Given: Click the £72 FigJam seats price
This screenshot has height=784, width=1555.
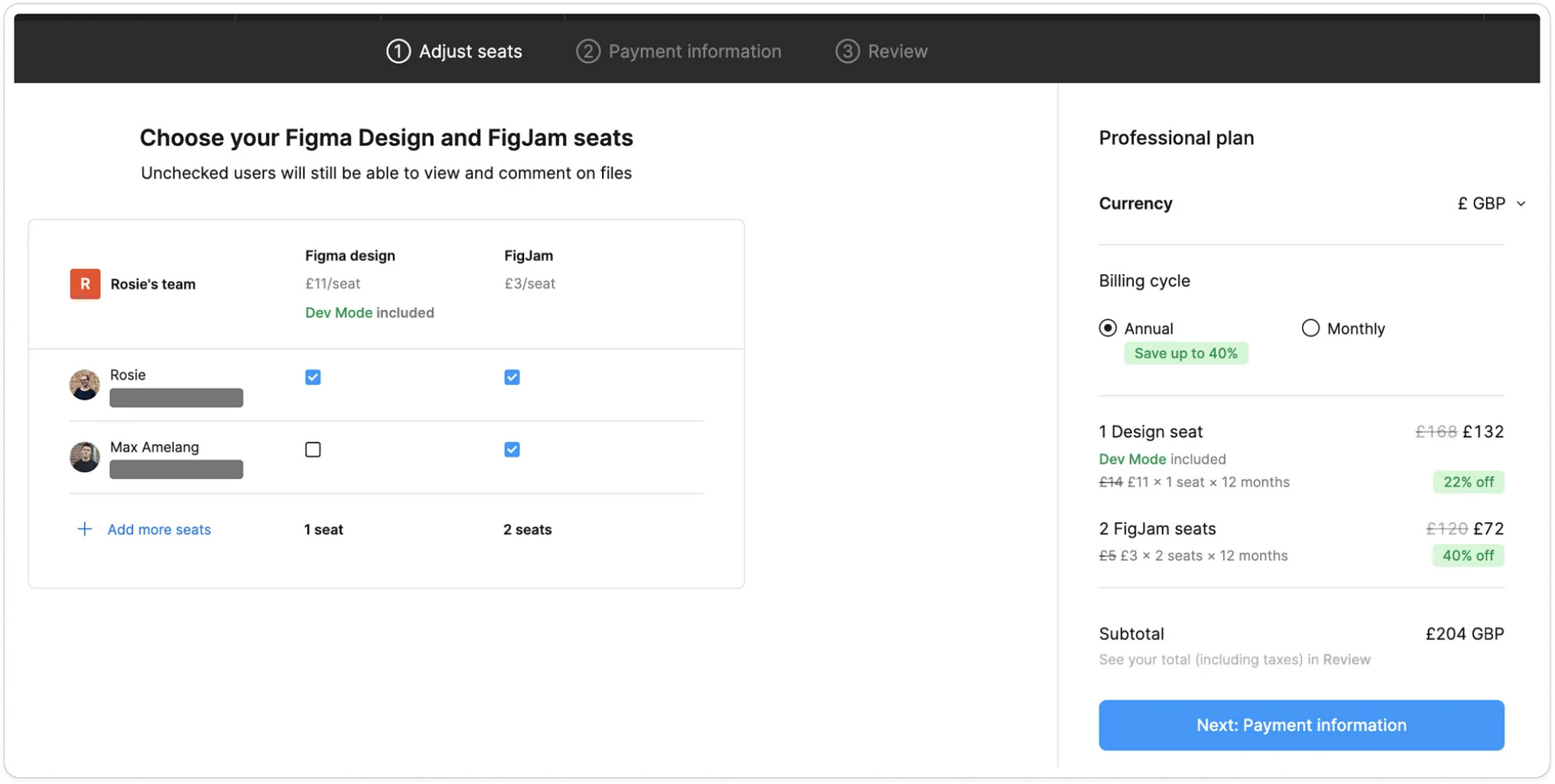Looking at the screenshot, I should point(1488,529).
